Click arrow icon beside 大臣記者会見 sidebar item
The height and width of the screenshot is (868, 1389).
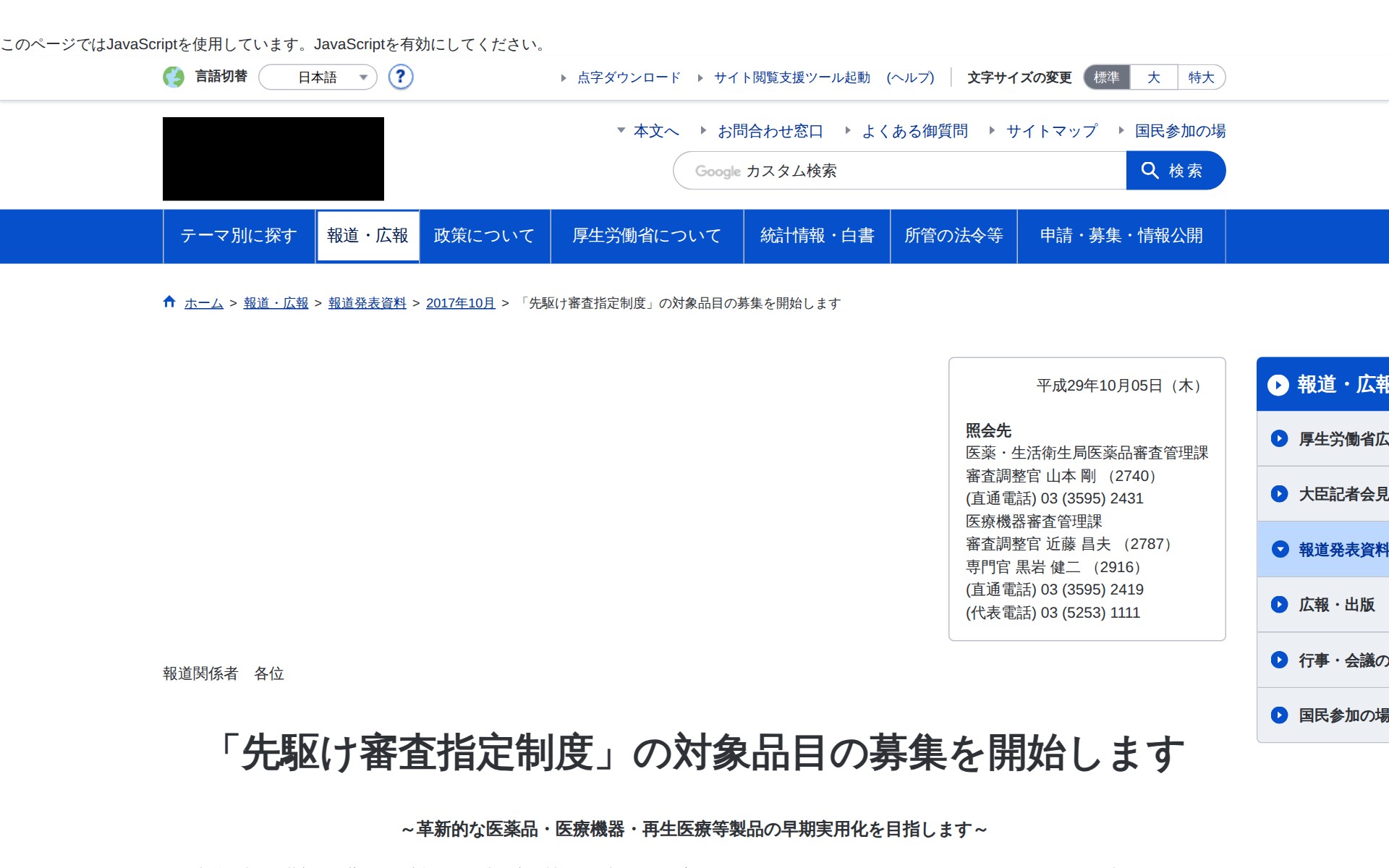[1279, 494]
